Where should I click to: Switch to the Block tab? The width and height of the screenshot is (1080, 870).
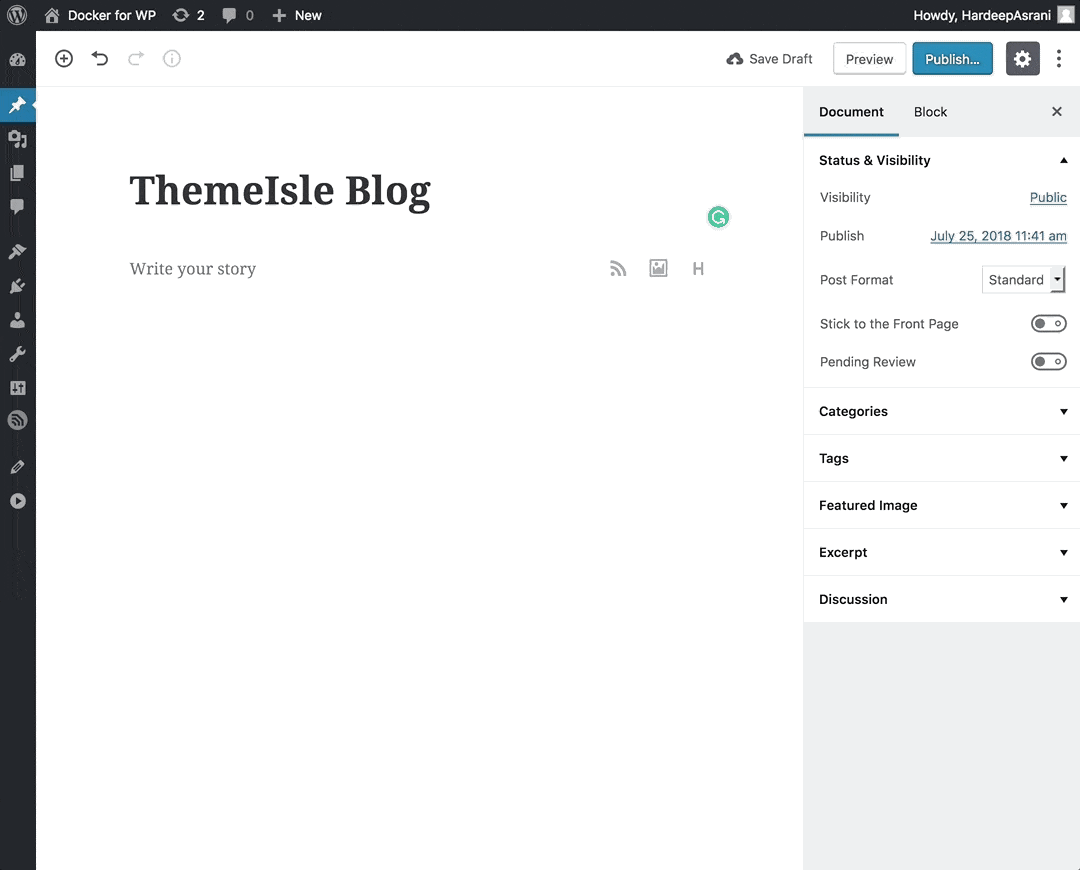[930, 112]
